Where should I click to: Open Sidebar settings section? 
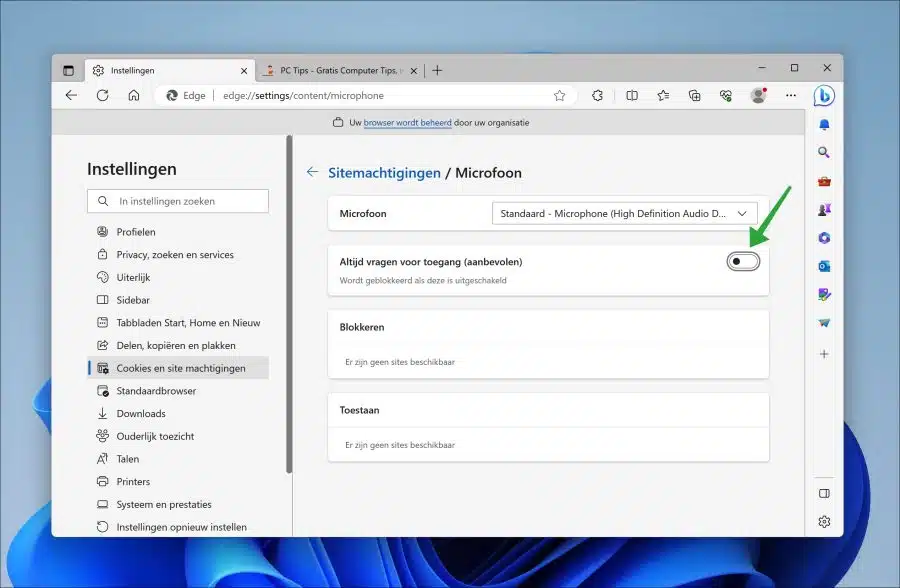pyautogui.click(x=178, y=300)
